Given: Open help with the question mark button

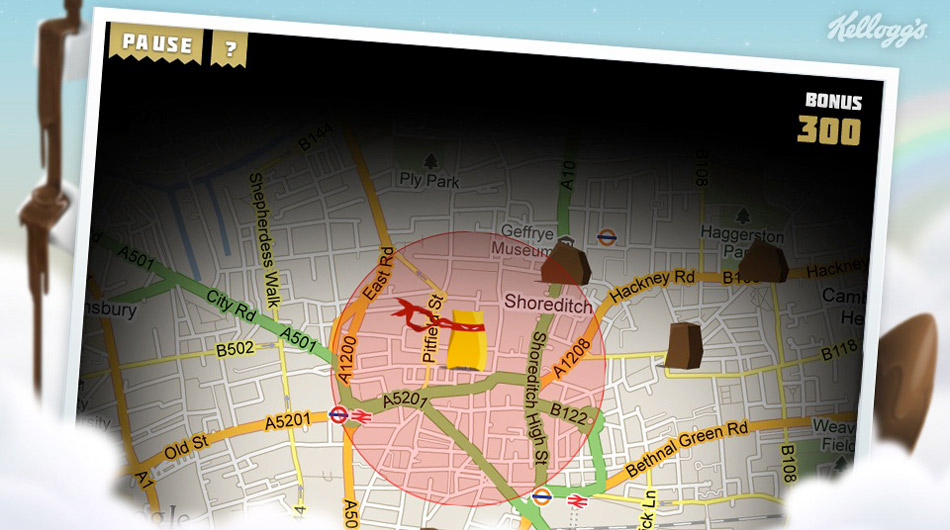Looking at the screenshot, I should point(229,48).
